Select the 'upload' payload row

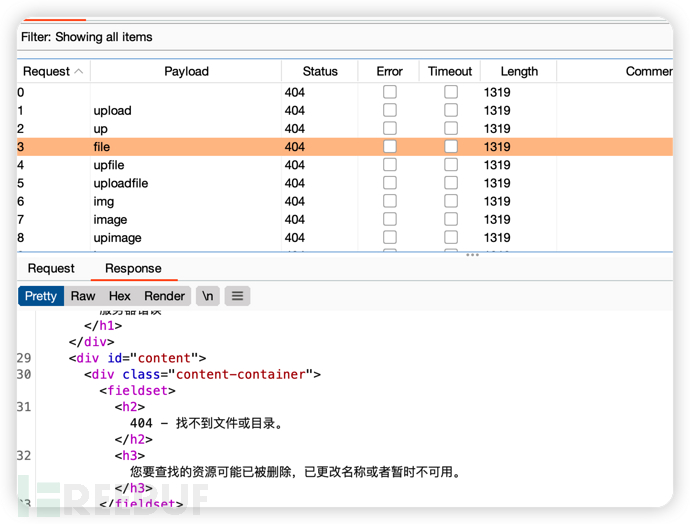click(345, 110)
